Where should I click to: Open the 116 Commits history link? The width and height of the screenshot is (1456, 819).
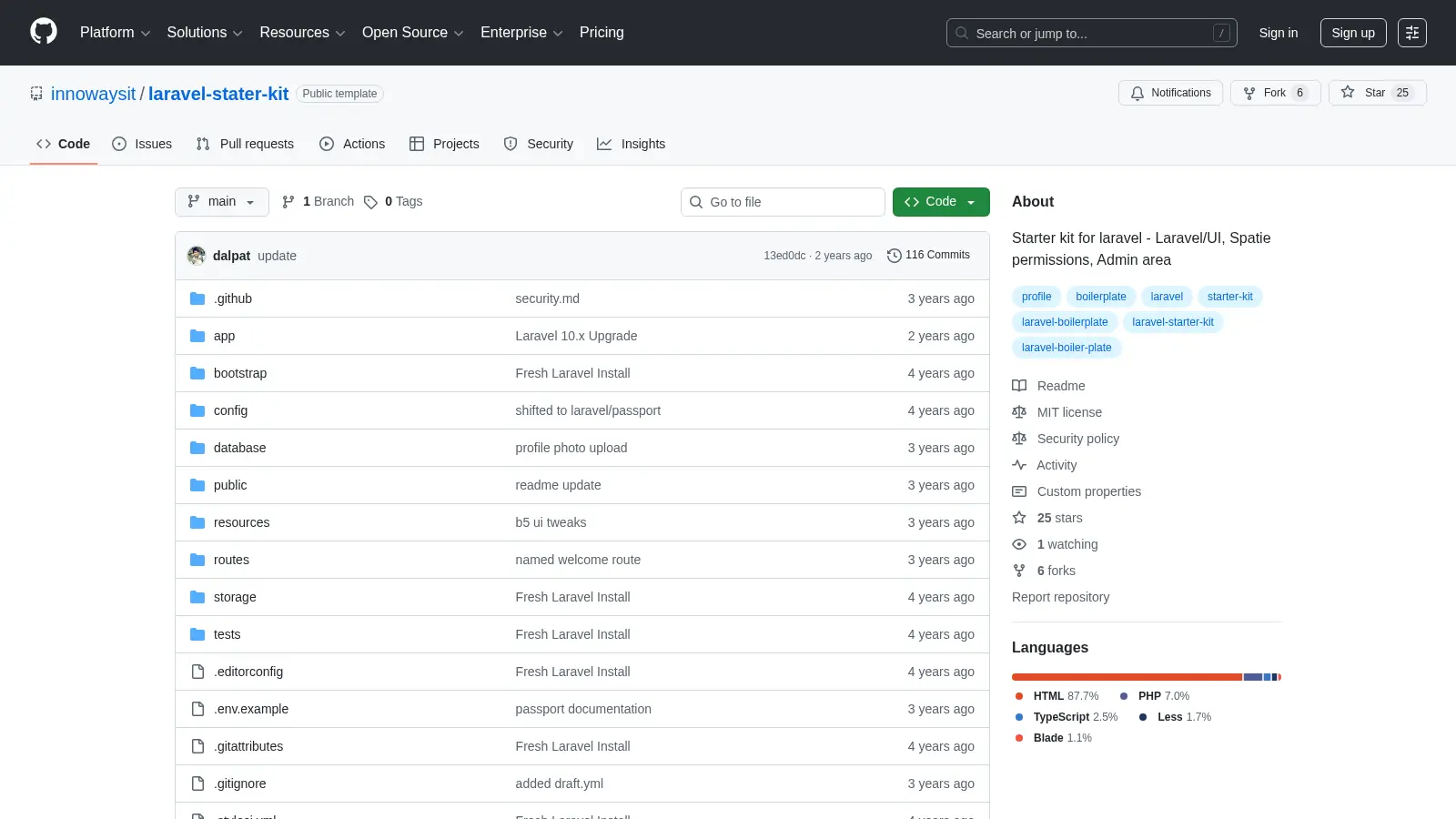click(928, 256)
